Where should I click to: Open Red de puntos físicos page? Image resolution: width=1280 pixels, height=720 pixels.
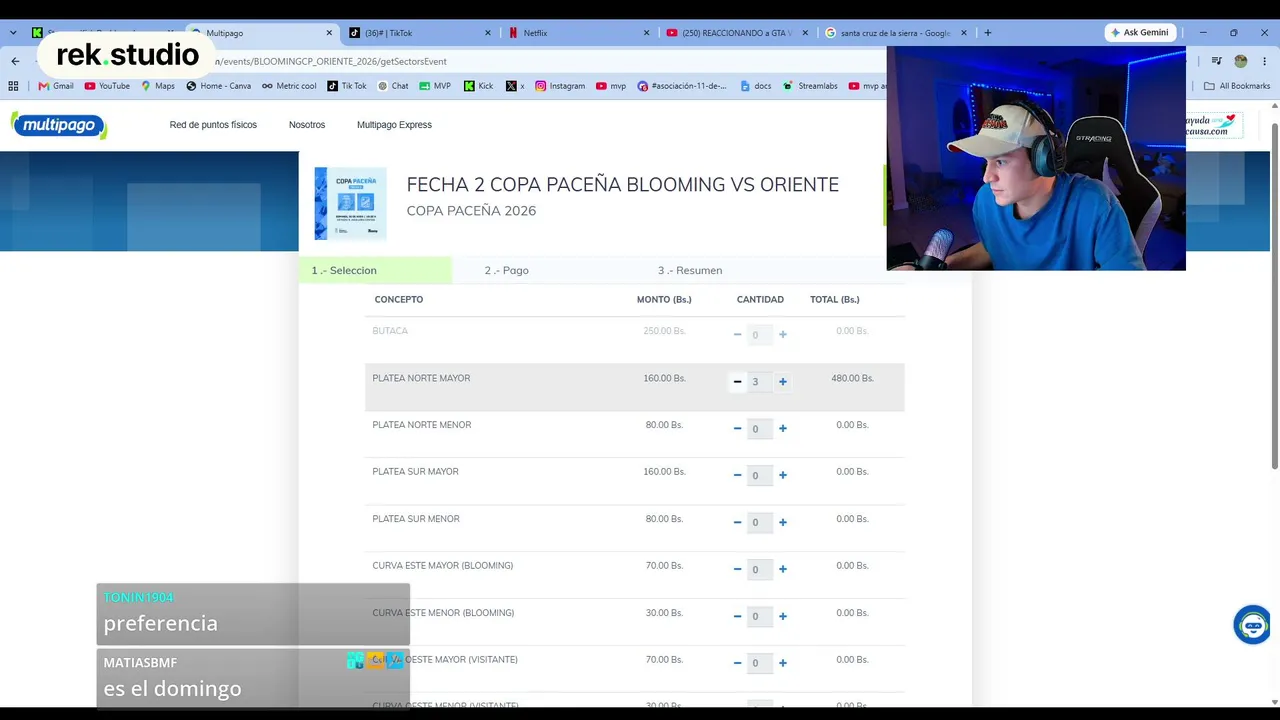point(213,125)
